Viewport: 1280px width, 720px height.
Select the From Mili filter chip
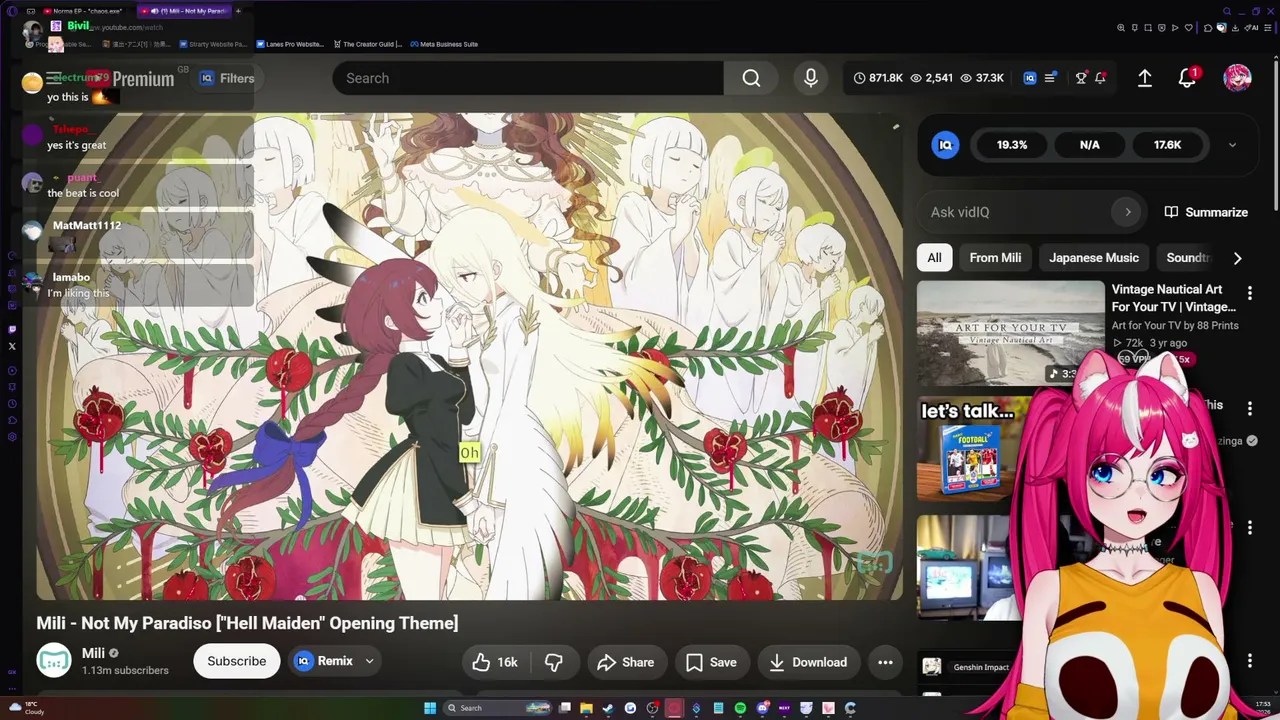pos(995,257)
